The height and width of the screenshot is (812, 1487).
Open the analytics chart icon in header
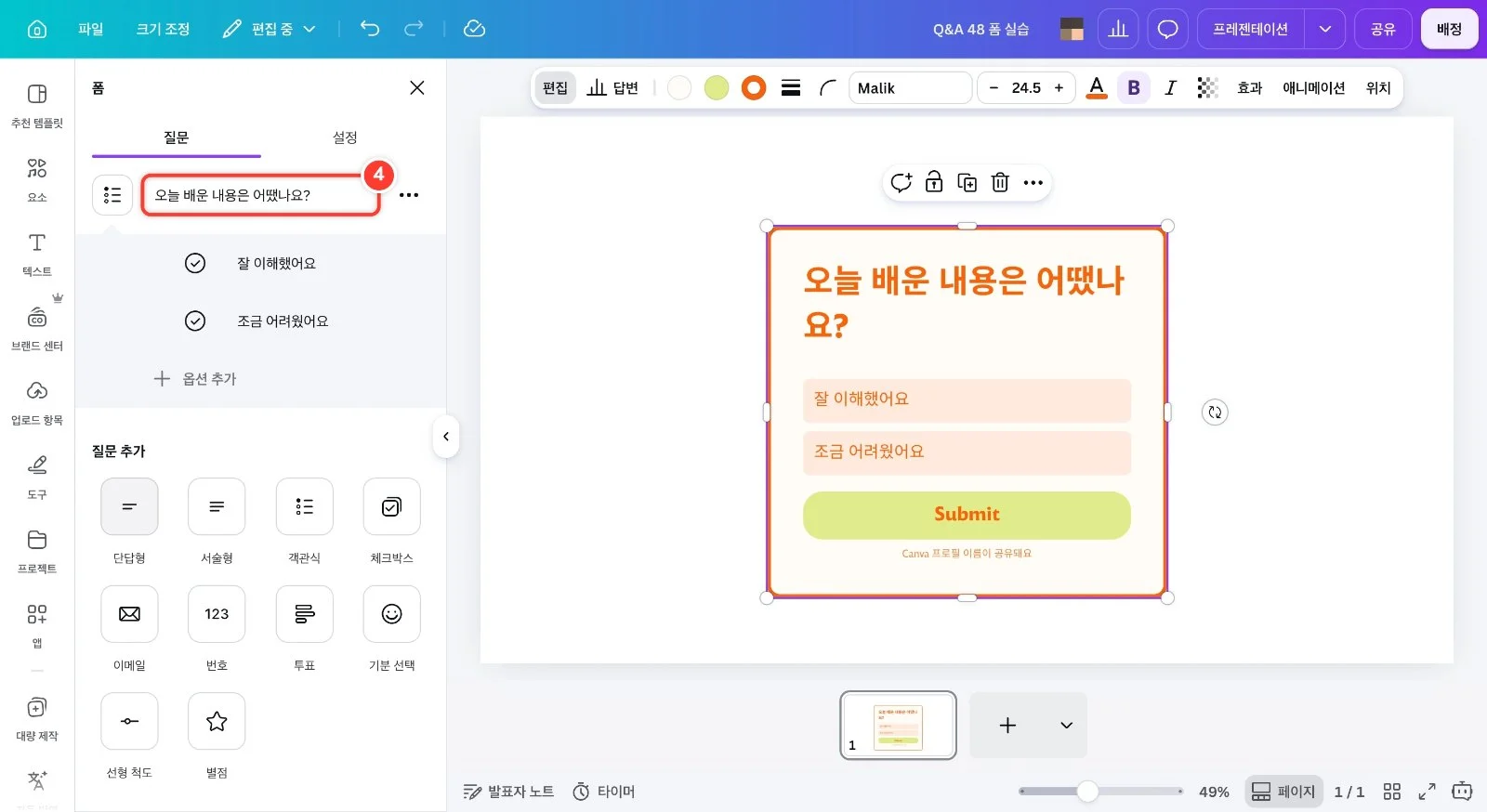pos(1118,29)
